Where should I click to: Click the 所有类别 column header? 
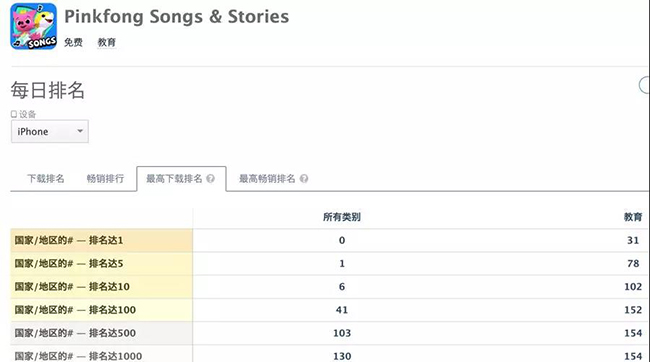(x=342, y=217)
